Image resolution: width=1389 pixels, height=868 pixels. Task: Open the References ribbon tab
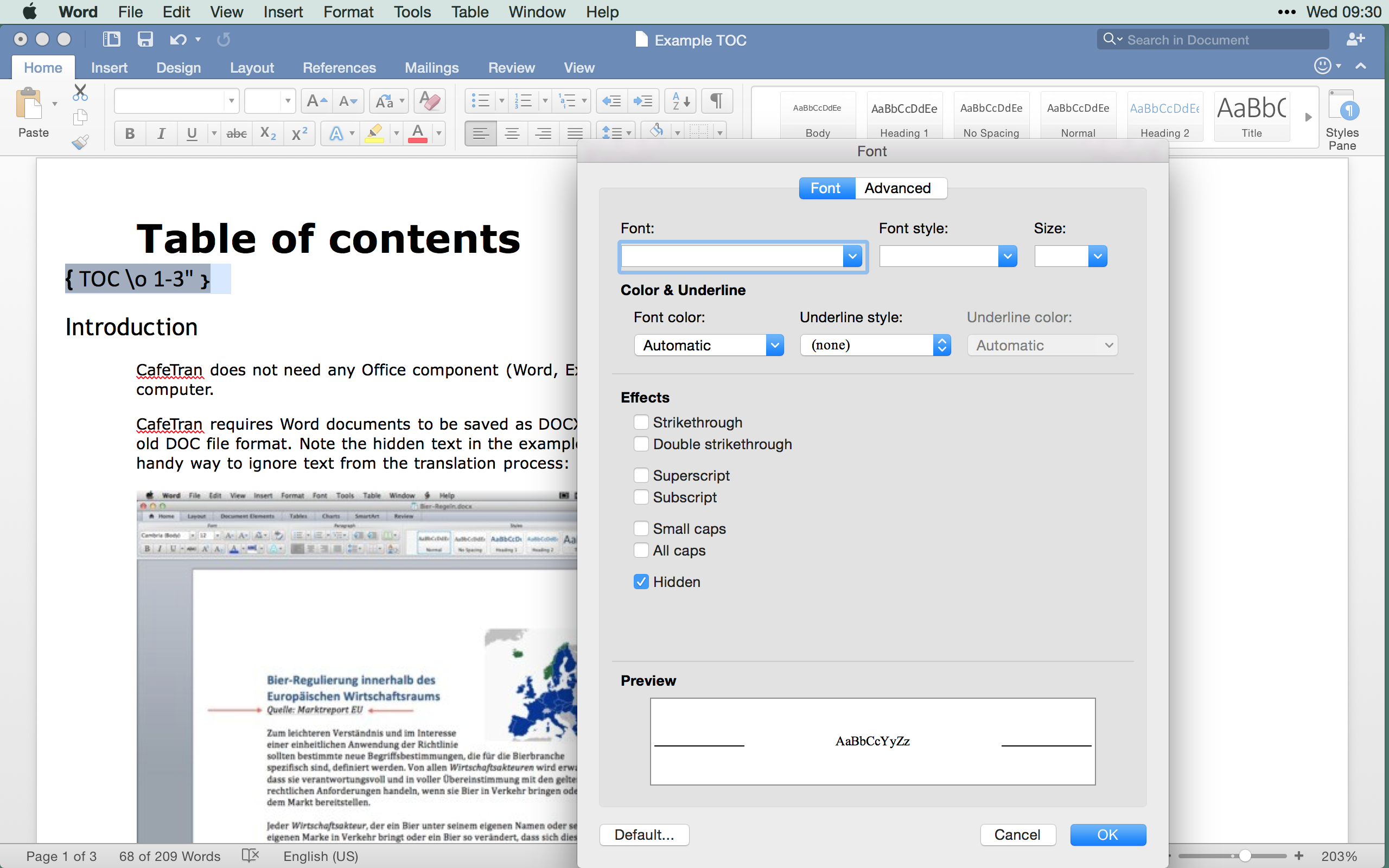[339, 68]
